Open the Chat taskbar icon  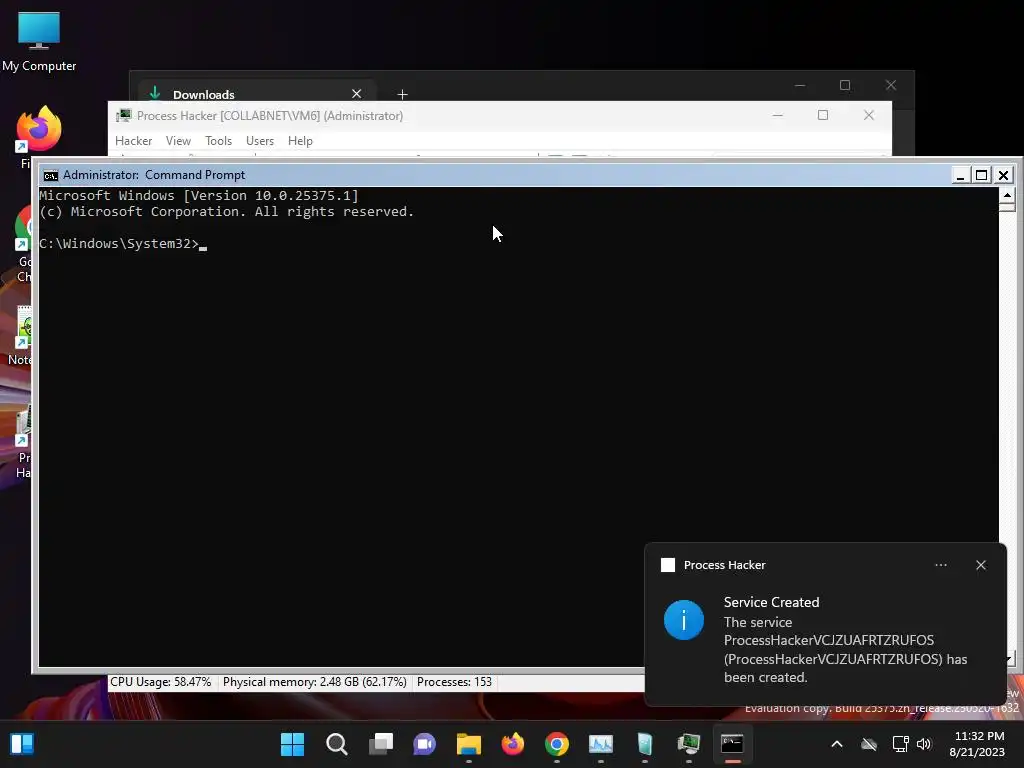424,744
